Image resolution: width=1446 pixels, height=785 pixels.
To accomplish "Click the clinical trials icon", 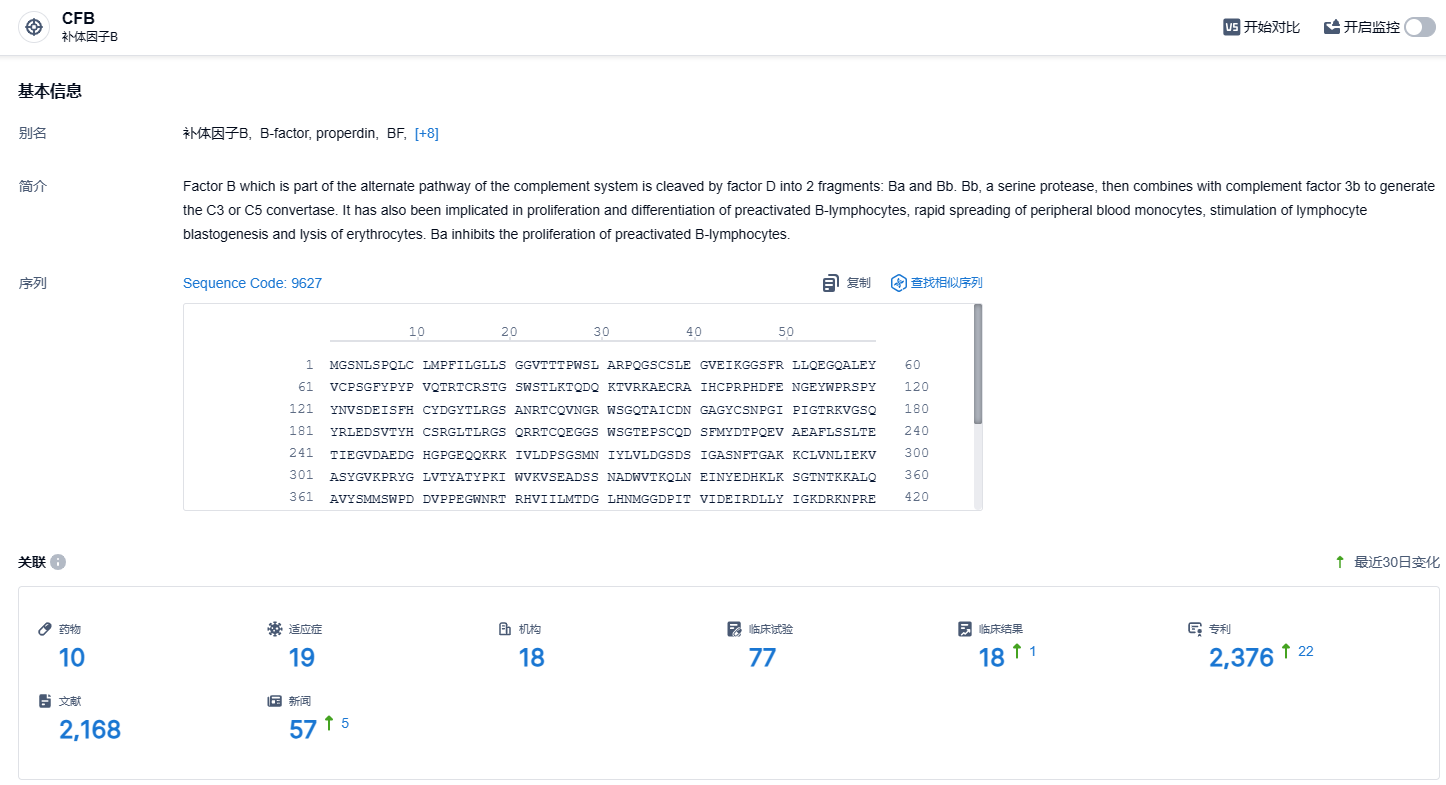I will tap(735, 629).
